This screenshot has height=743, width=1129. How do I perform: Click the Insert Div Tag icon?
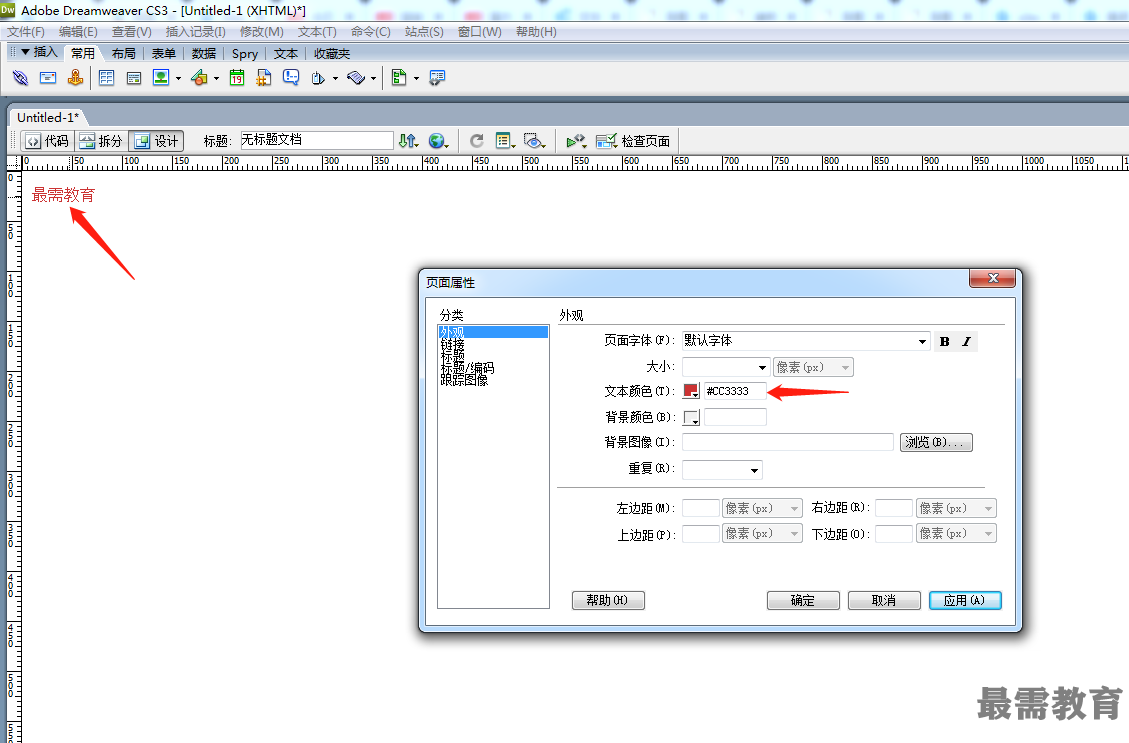click(x=133, y=78)
